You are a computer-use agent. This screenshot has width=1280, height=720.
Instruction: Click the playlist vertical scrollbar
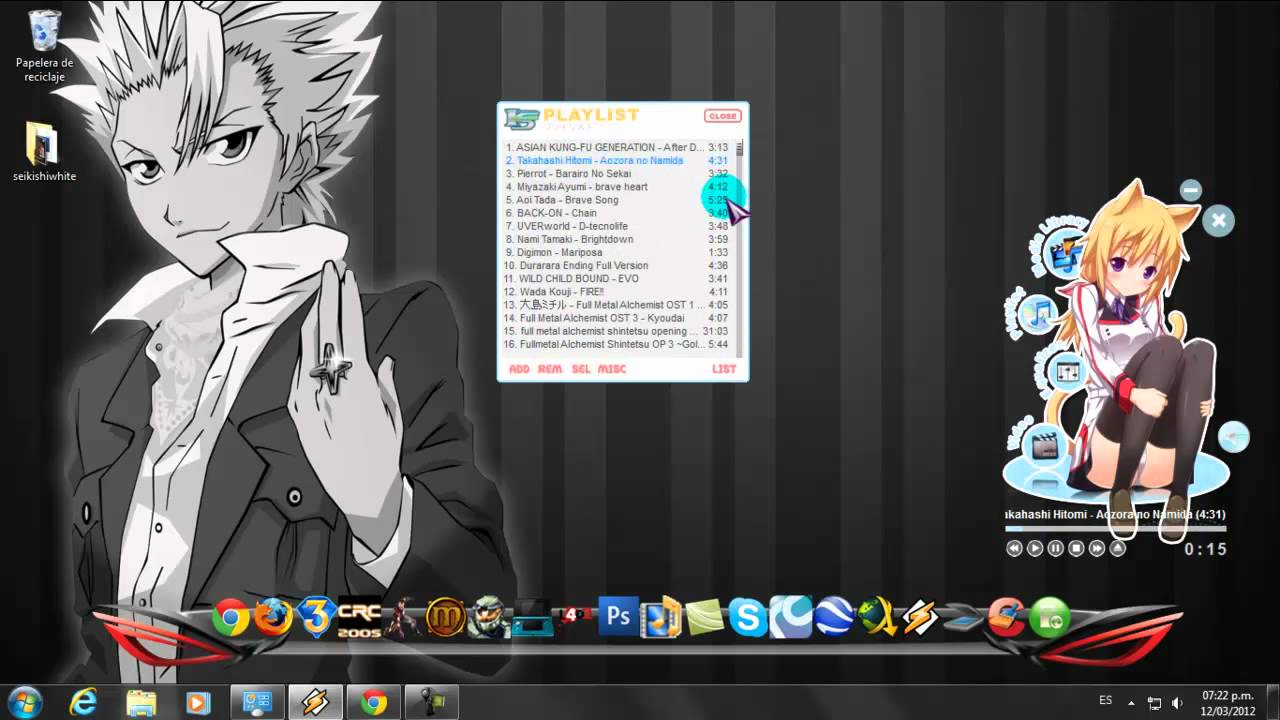740,247
